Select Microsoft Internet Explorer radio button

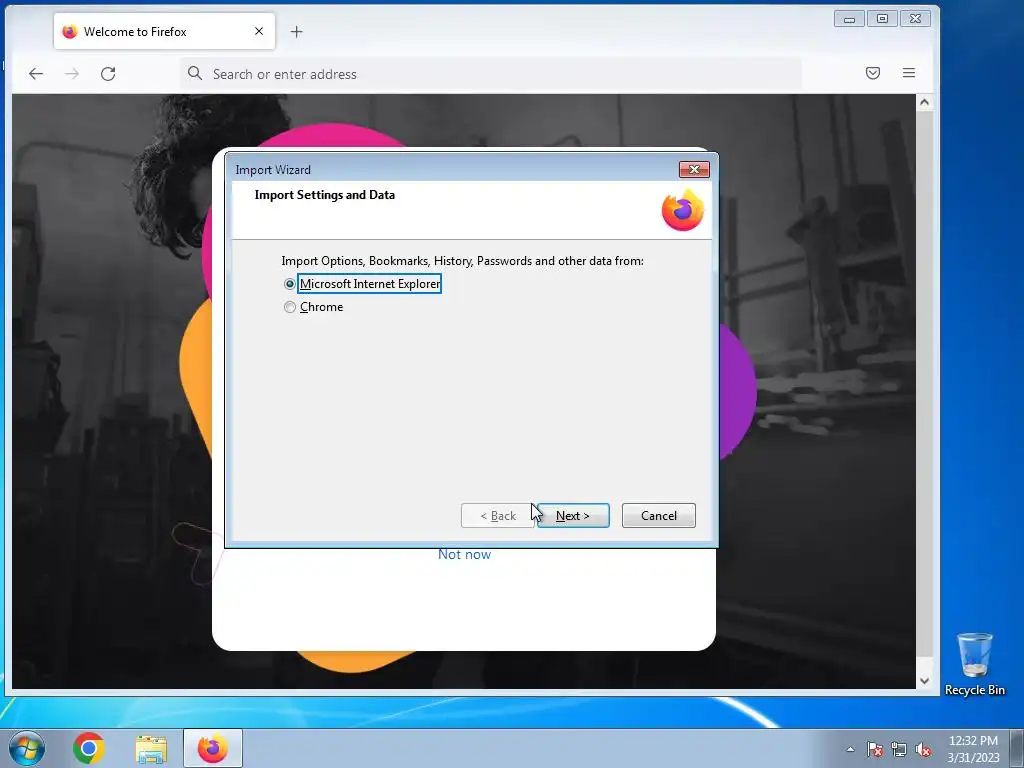289,284
